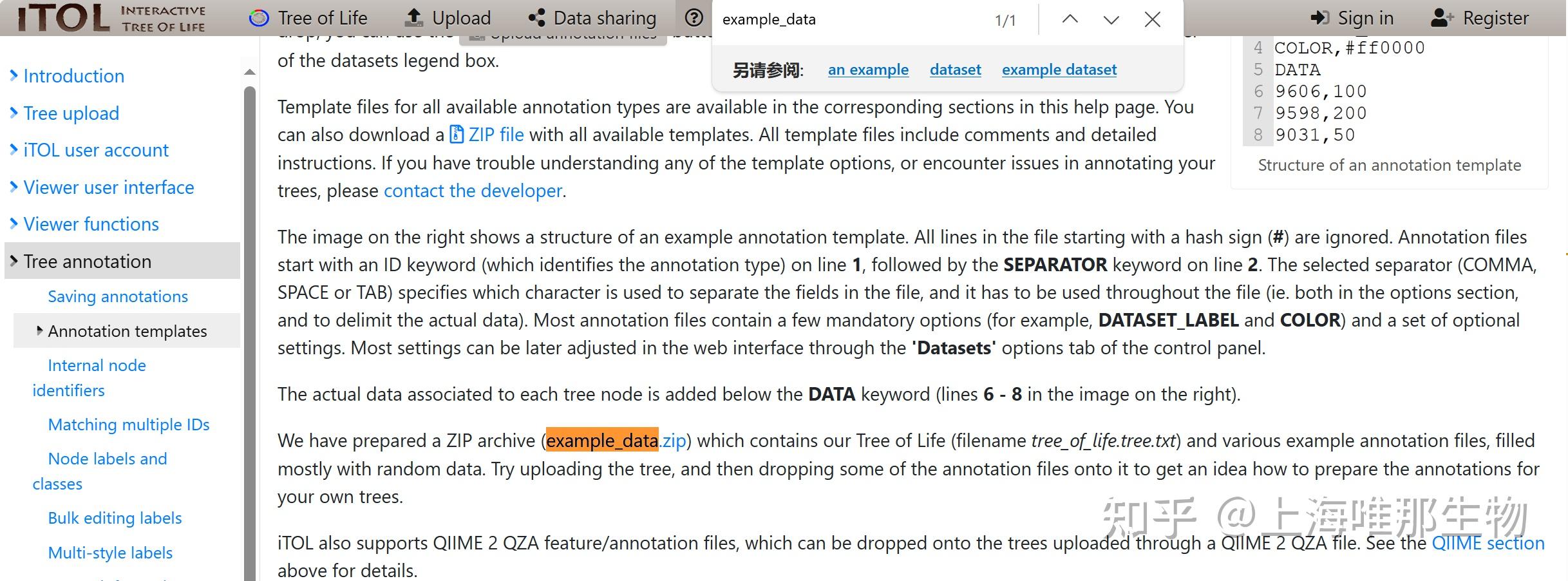Click the Upload icon in navbar
Screen dimensions: 1568x581
[413, 18]
